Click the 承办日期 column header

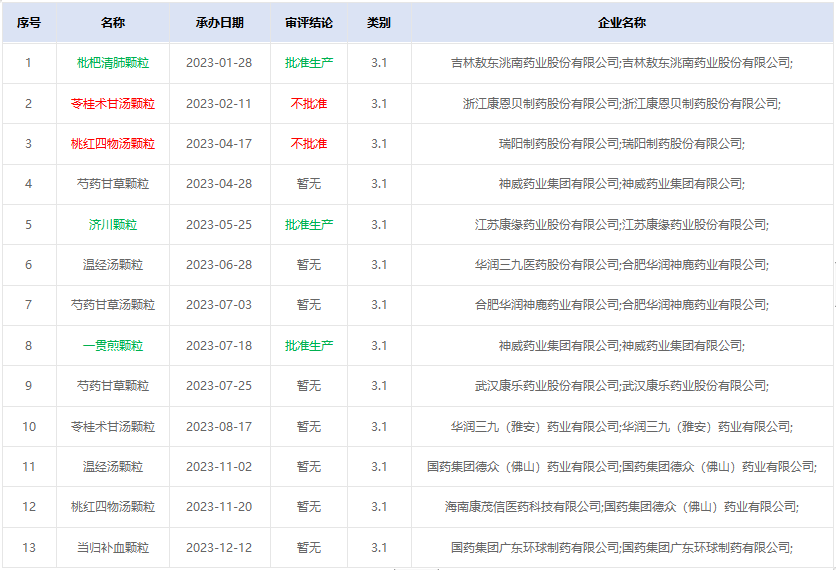tap(220, 23)
